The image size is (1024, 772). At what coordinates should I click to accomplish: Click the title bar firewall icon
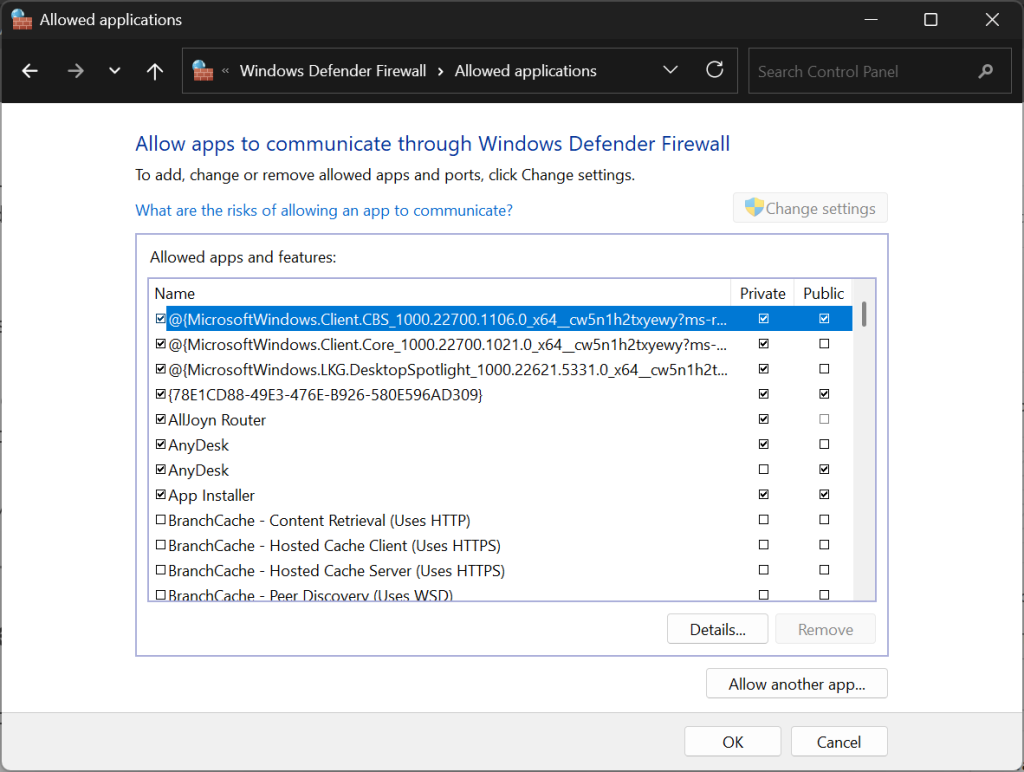[x=21, y=19]
